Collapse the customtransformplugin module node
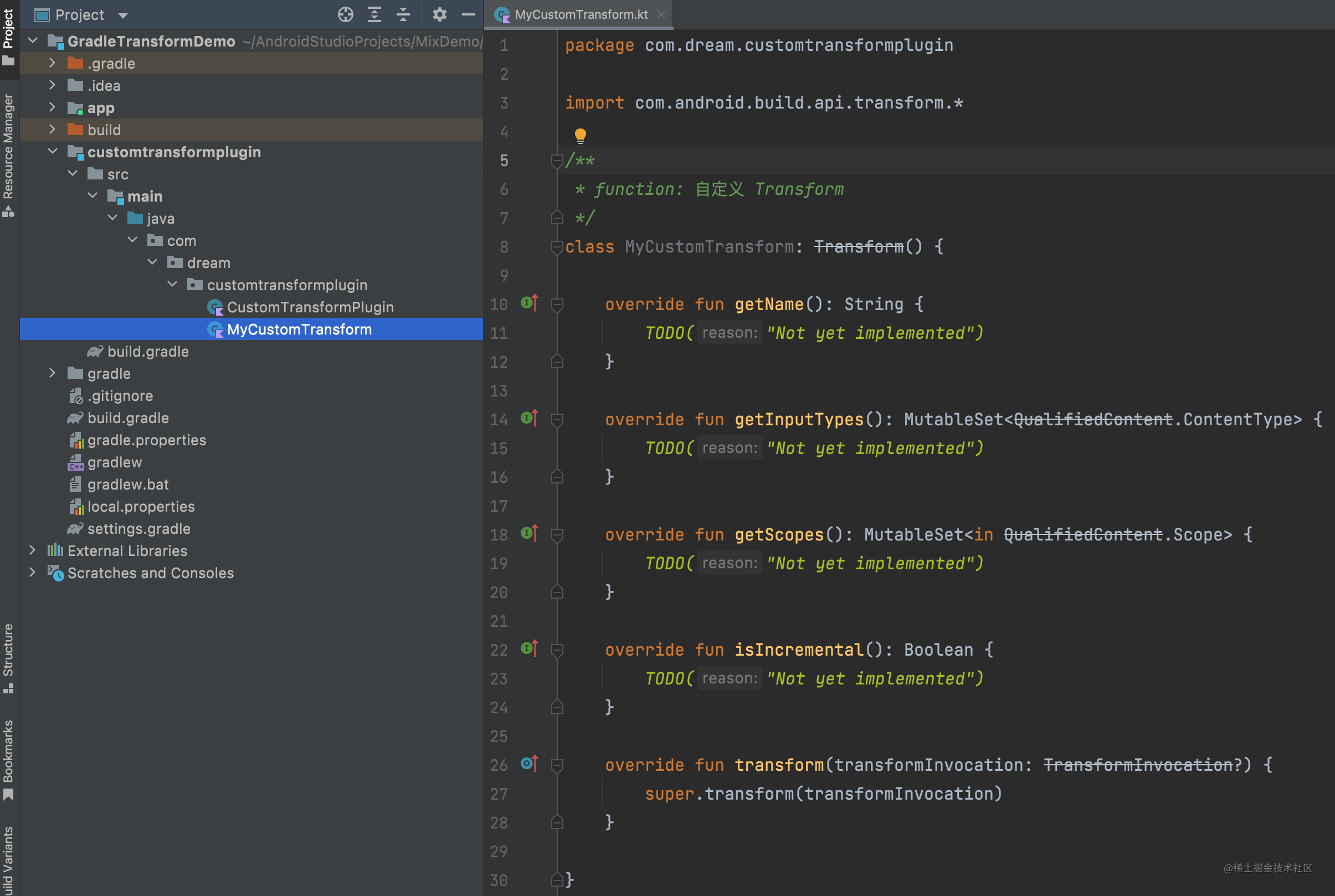The height and width of the screenshot is (896, 1335). point(53,151)
